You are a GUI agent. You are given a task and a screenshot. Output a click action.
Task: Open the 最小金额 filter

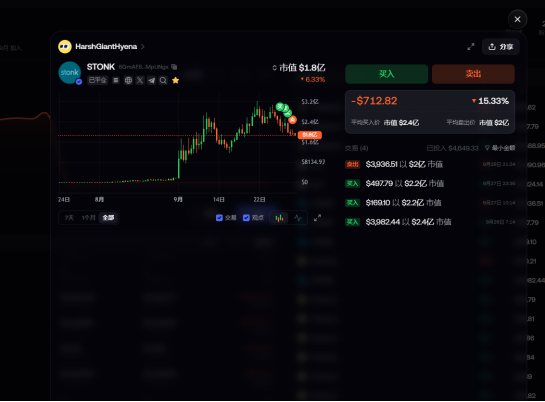tap(500, 148)
